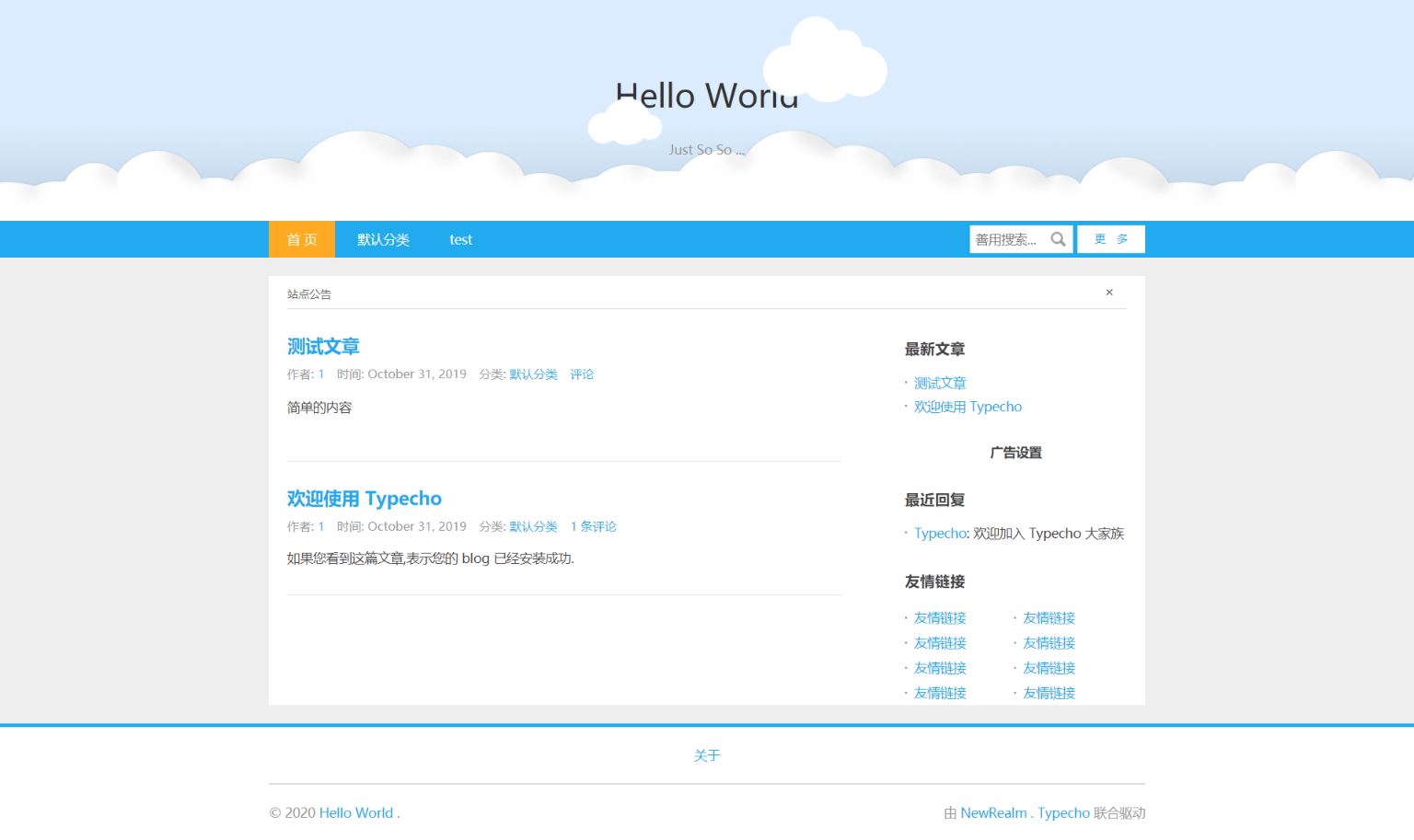The image size is (1414, 840).
Task: Click the Typecho commenter link in 最近回复
Action: coord(940,534)
